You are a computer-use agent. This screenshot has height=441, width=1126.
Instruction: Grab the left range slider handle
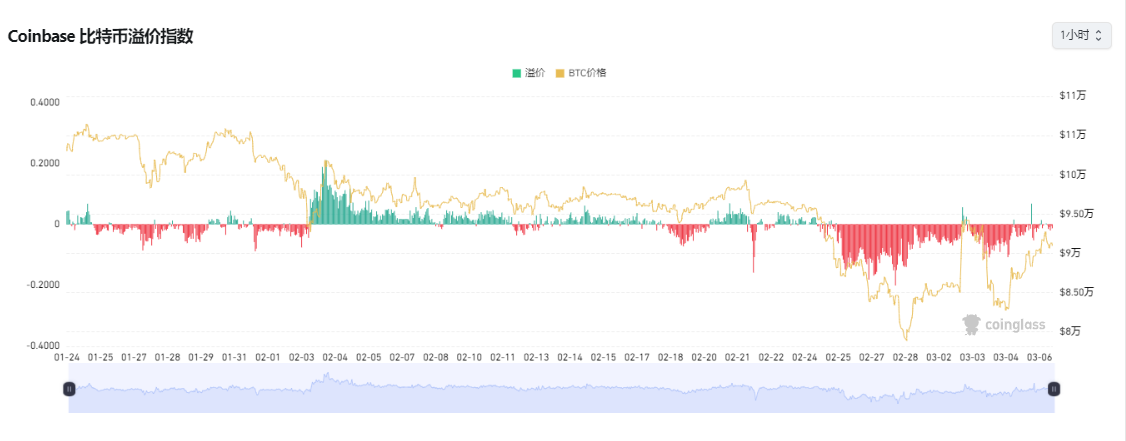click(69, 389)
